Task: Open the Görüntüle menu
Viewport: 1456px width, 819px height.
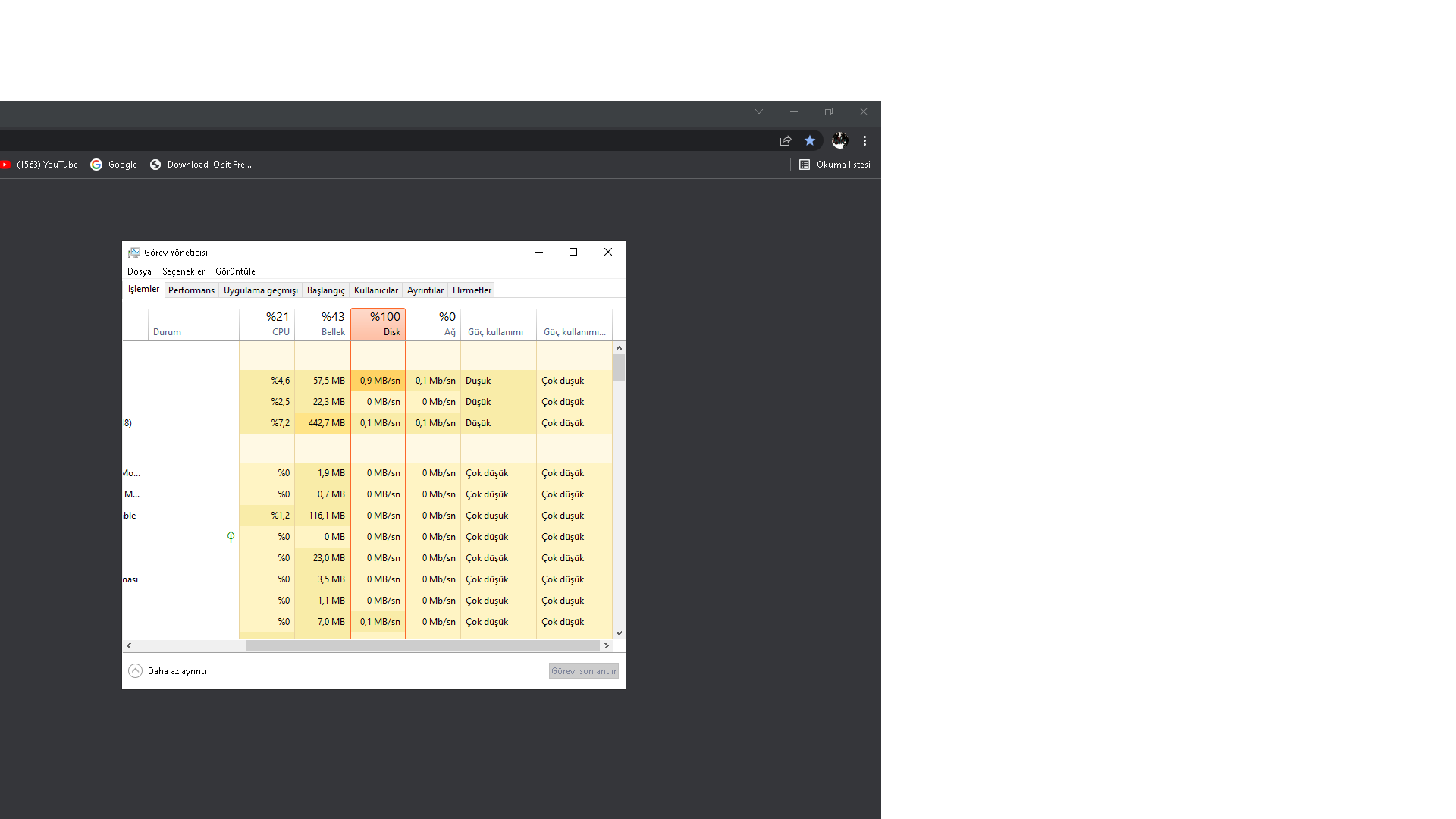Action: tap(235, 271)
